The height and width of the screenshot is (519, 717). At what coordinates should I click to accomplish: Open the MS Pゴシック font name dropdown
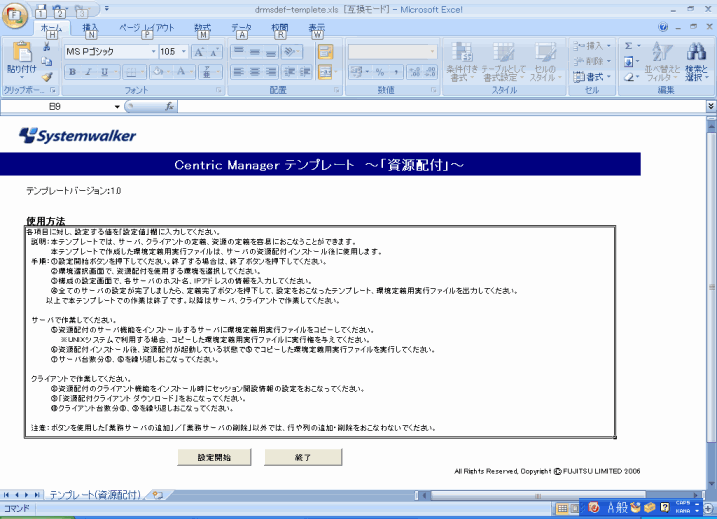(154, 52)
